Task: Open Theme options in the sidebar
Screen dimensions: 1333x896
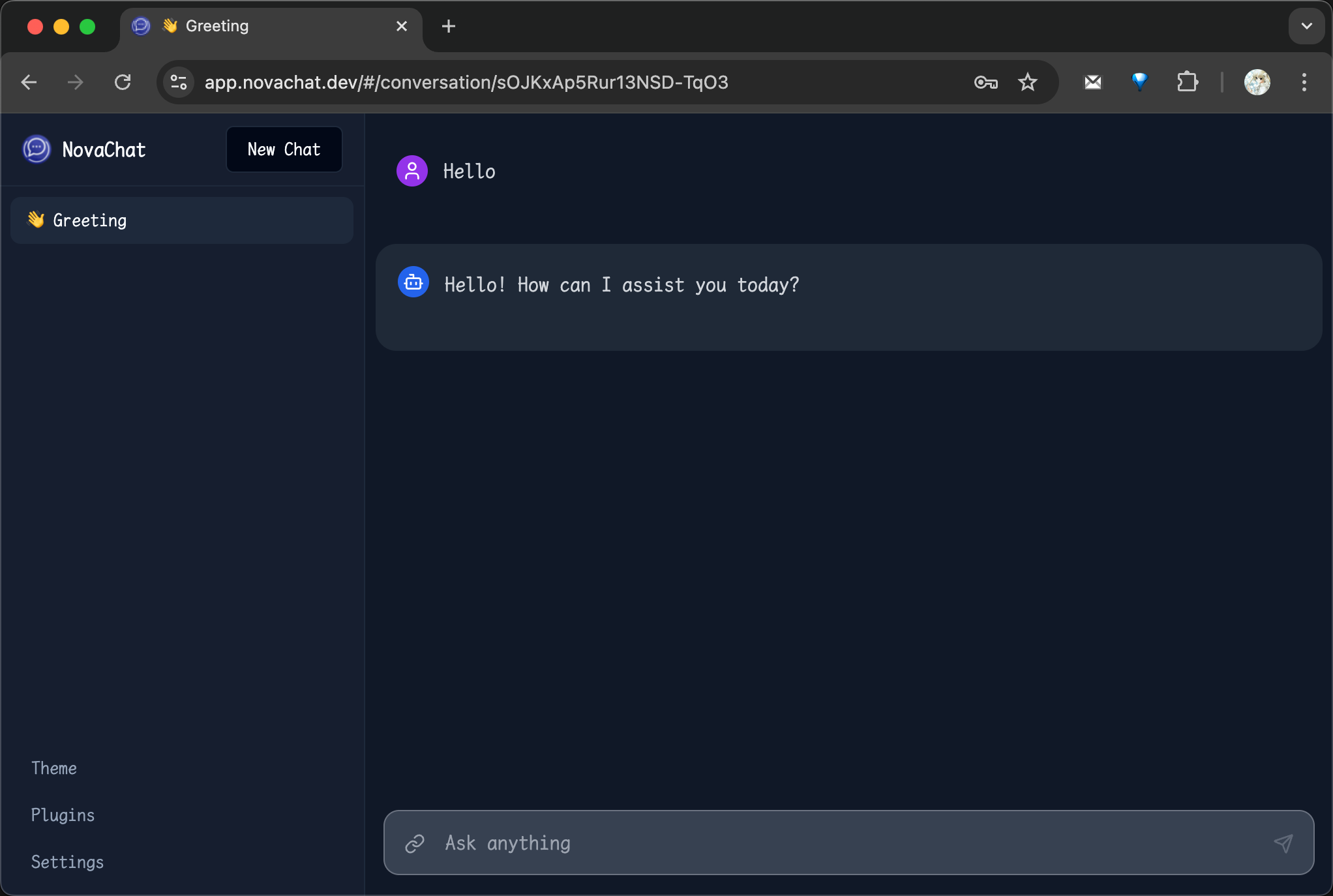Action: point(54,768)
